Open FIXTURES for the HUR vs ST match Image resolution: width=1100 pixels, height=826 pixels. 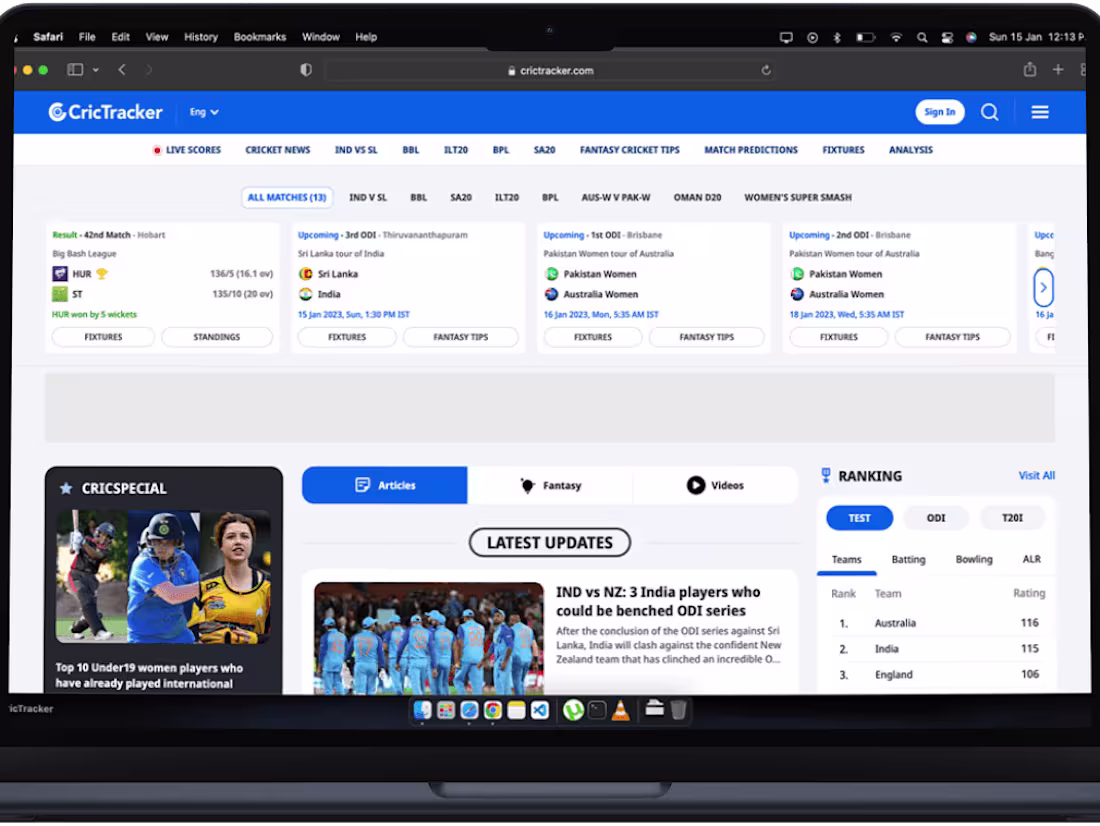pyautogui.click(x=103, y=337)
